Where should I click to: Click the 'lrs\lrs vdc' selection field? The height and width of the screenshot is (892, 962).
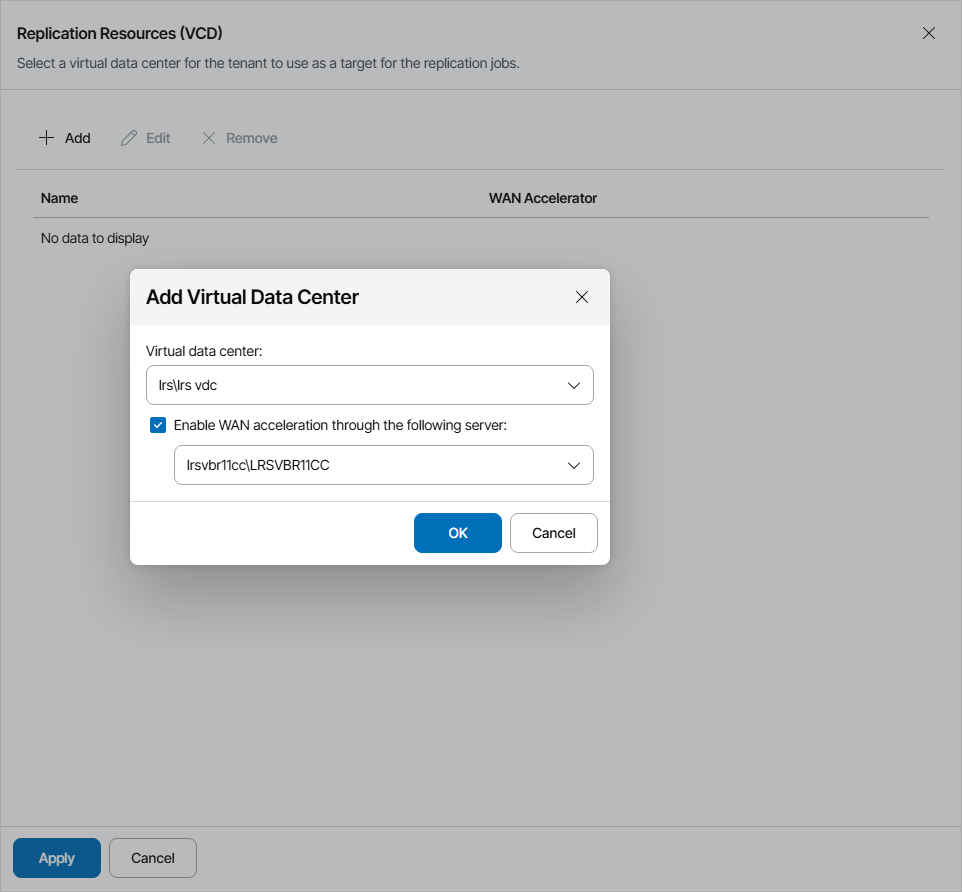point(350,385)
